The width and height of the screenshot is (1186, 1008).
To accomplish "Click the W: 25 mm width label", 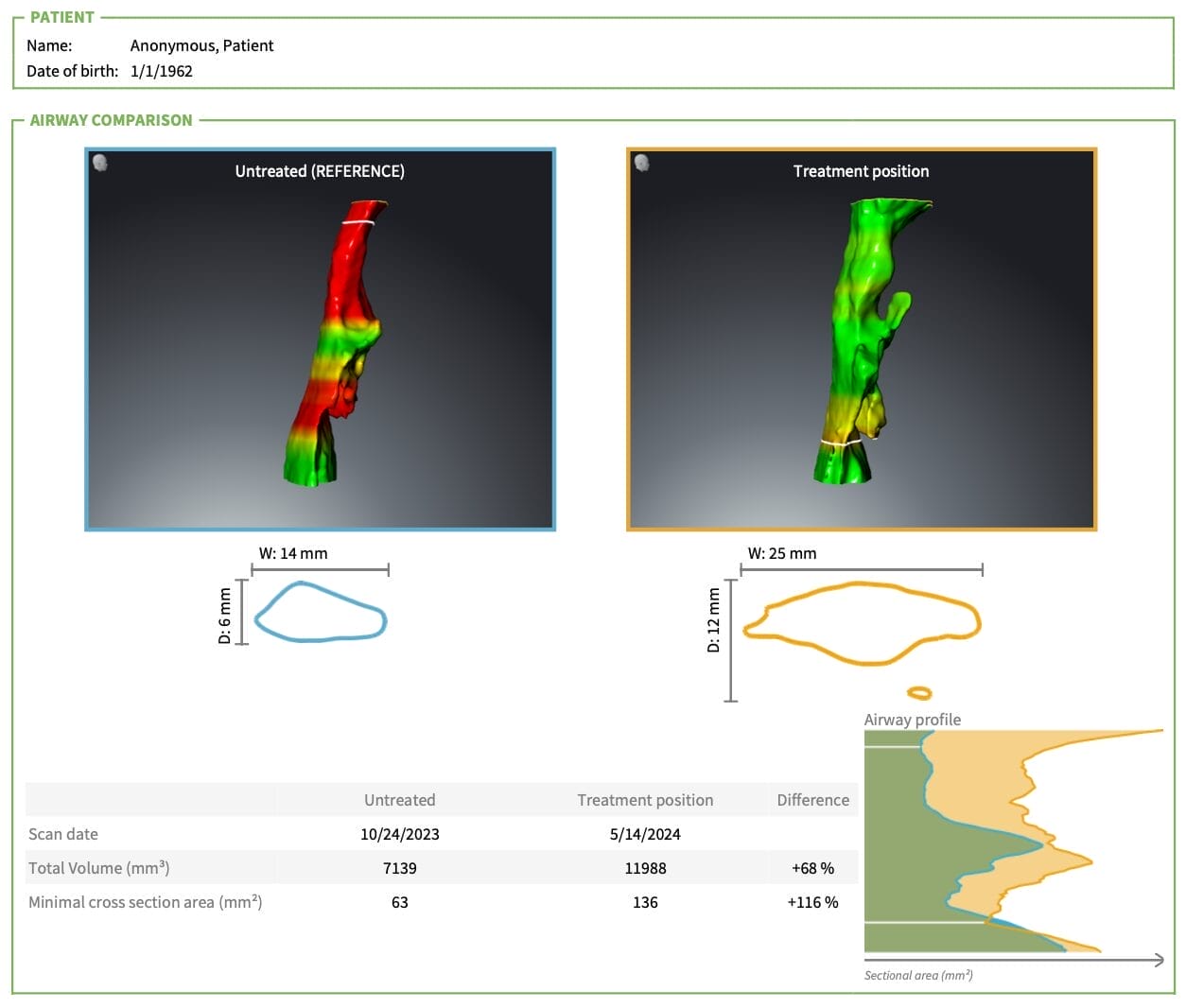I will (x=781, y=553).
